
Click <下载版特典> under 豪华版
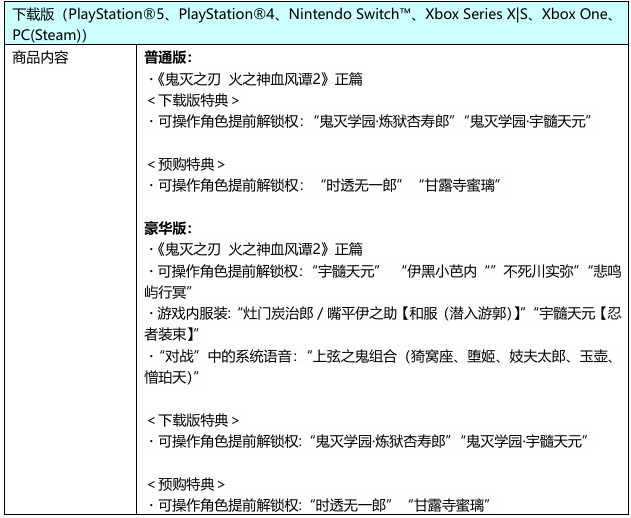click(x=193, y=420)
